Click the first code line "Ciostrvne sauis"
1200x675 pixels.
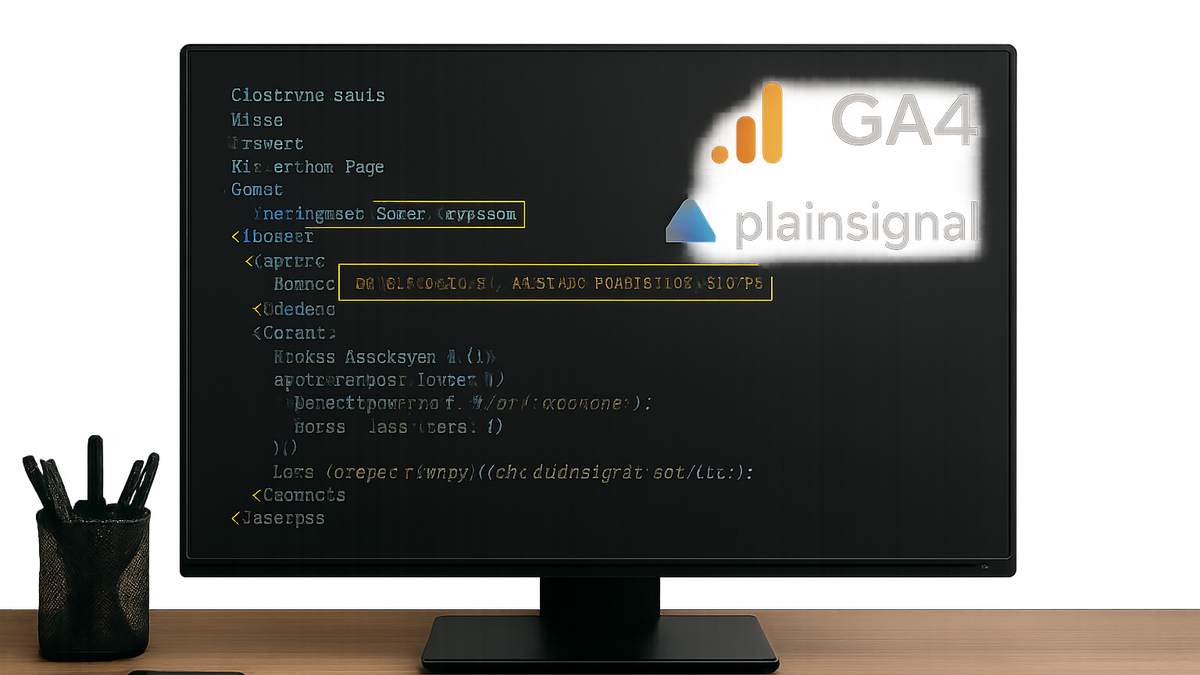click(x=308, y=96)
